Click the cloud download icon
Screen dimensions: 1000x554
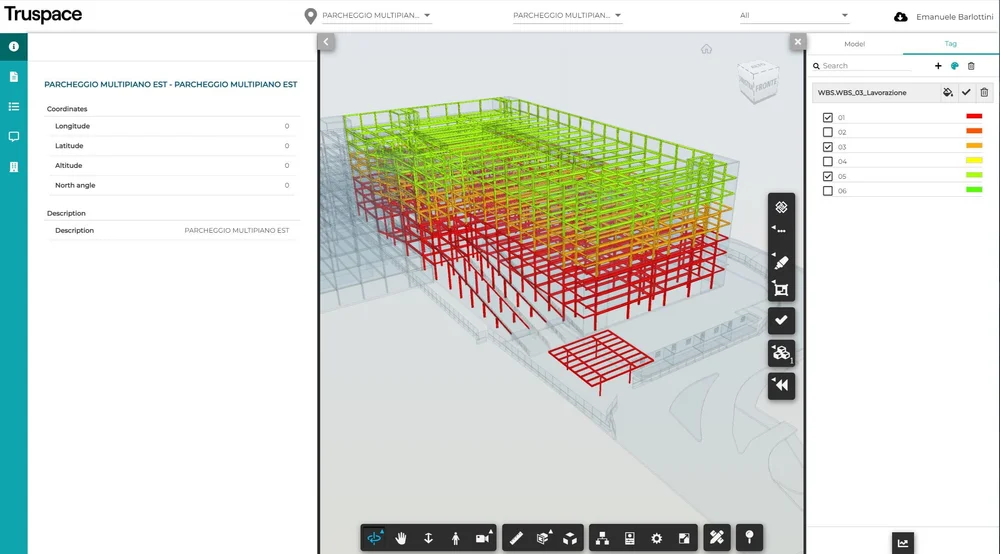point(901,17)
